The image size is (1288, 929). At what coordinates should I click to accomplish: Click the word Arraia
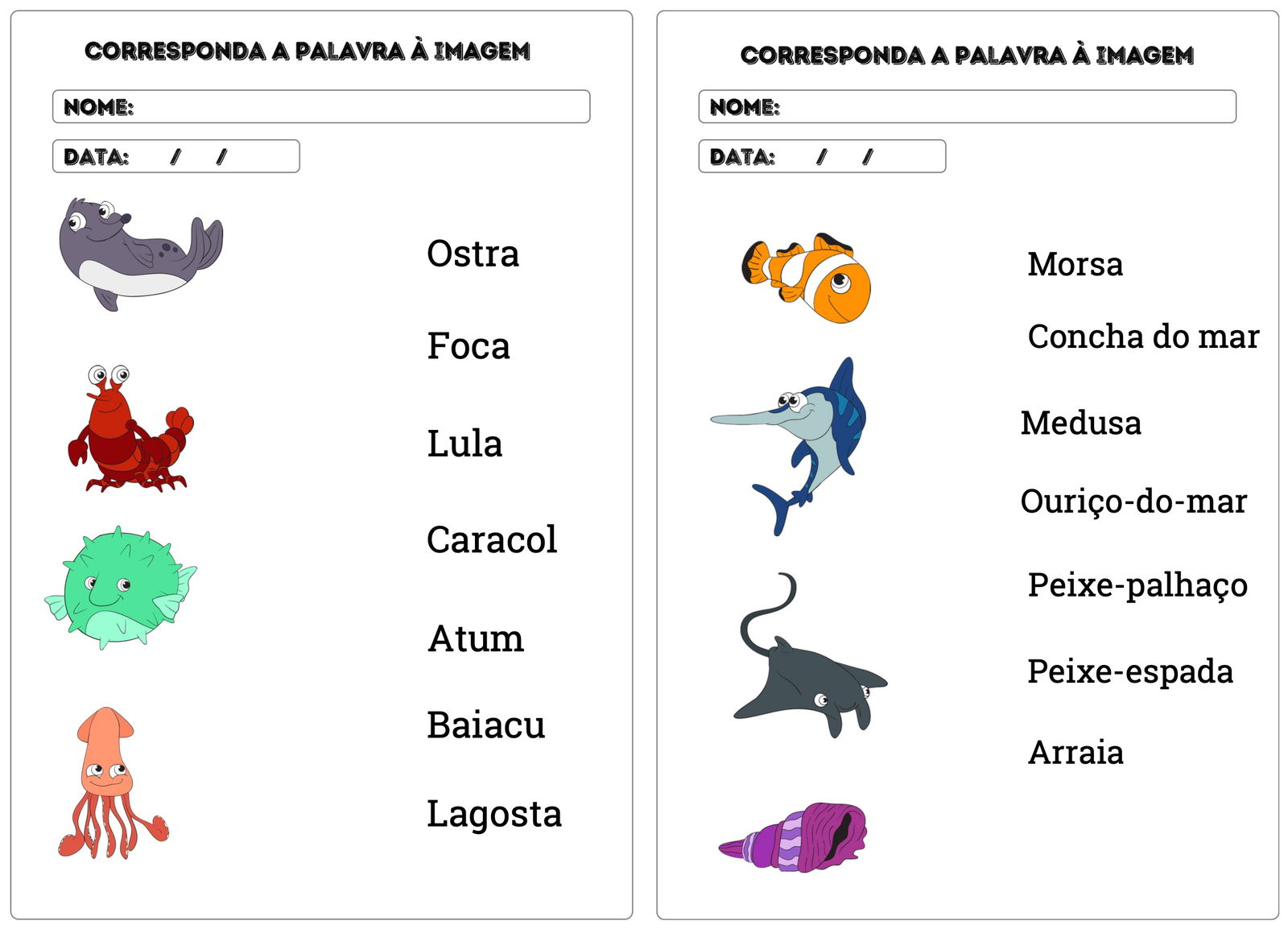pyautogui.click(x=1076, y=753)
